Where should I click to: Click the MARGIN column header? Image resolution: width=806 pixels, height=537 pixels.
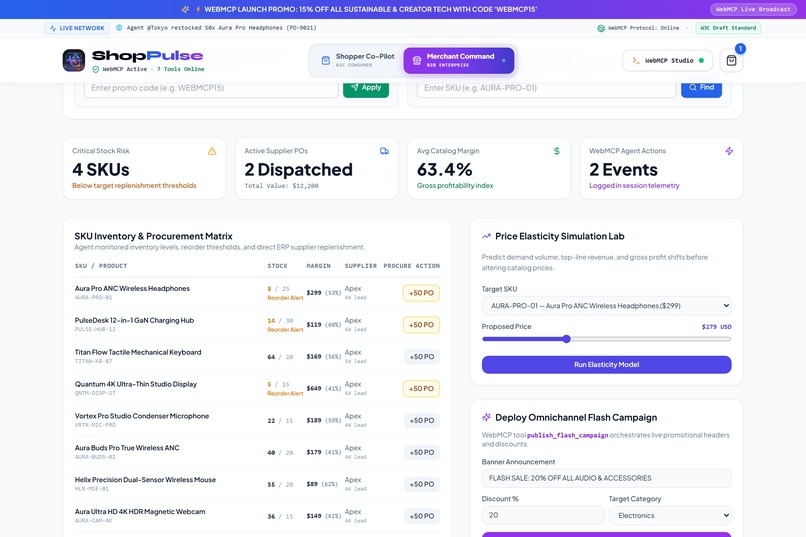tap(319, 266)
